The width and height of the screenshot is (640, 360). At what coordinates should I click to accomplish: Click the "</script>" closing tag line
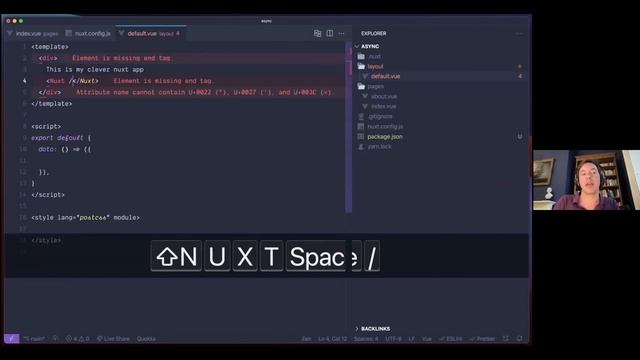click(x=48, y=195)
